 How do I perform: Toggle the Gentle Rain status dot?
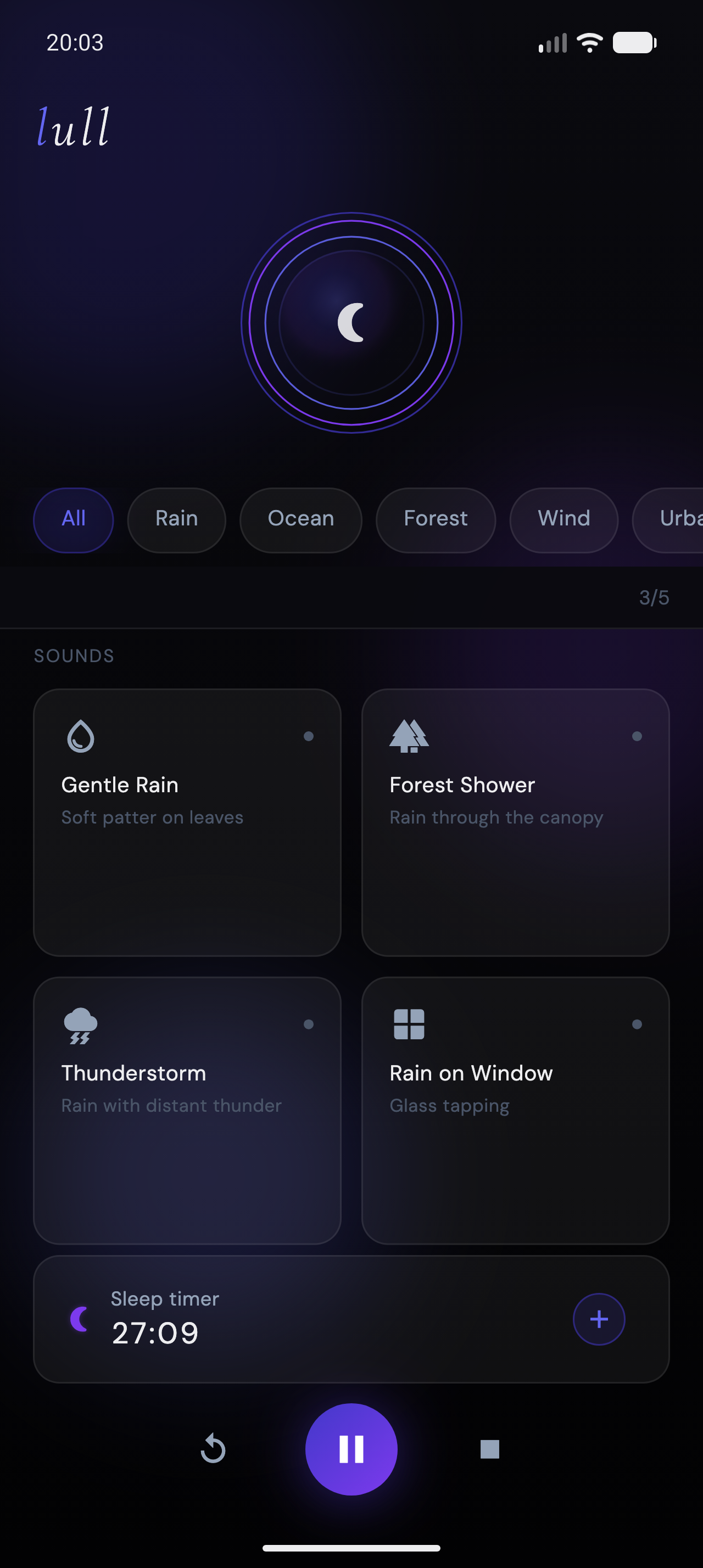(309, 737)
